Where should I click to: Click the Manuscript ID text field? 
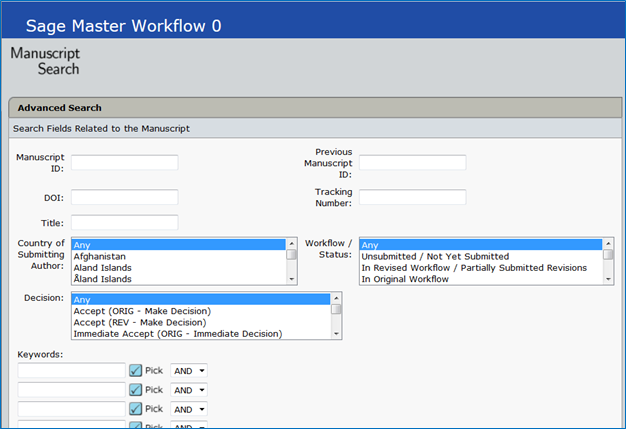click(124, 162)
